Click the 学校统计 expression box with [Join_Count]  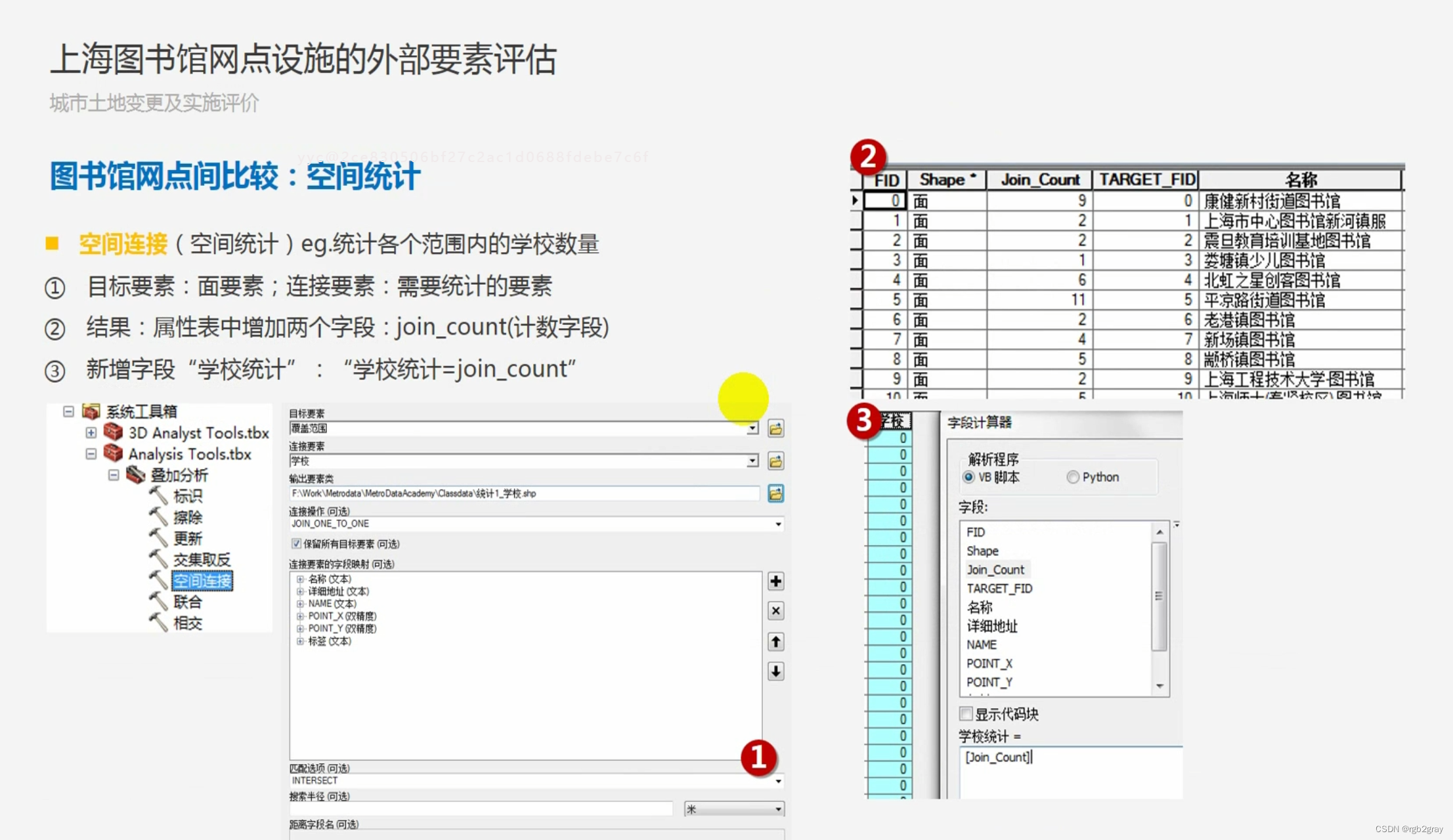click(x=1071, y=772)
